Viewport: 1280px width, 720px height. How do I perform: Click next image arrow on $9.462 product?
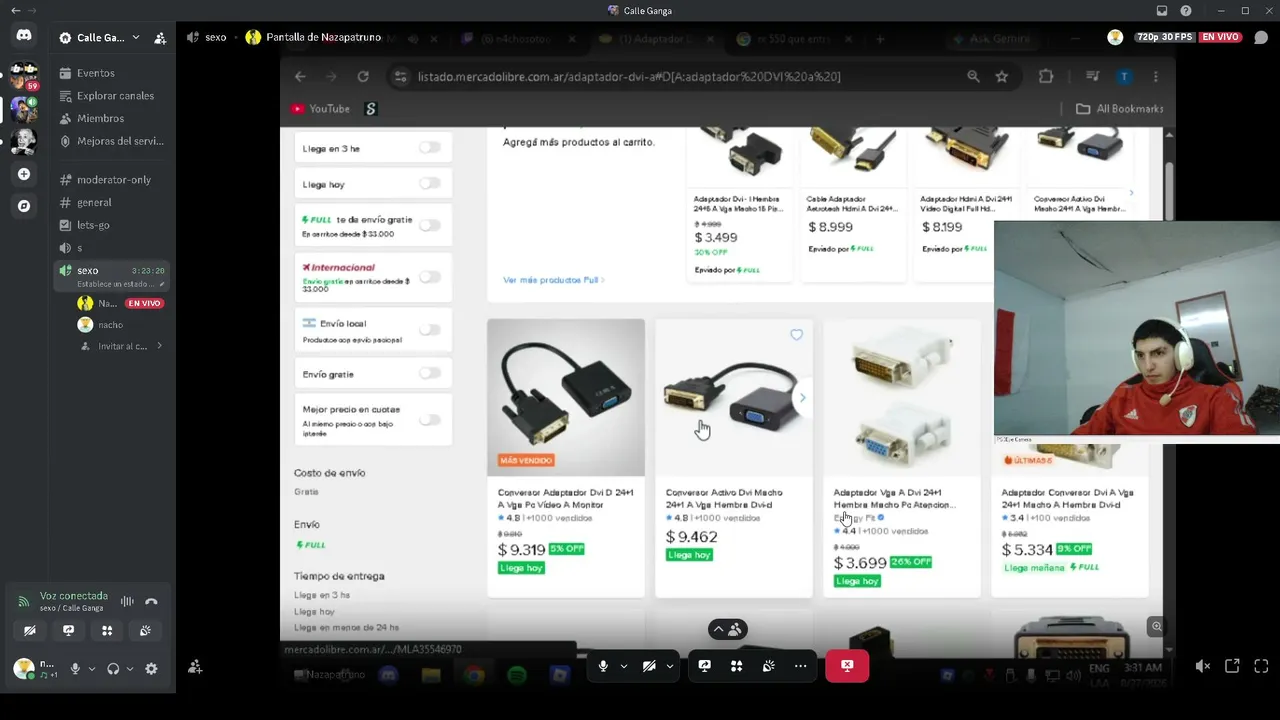(x=801, y=398)
